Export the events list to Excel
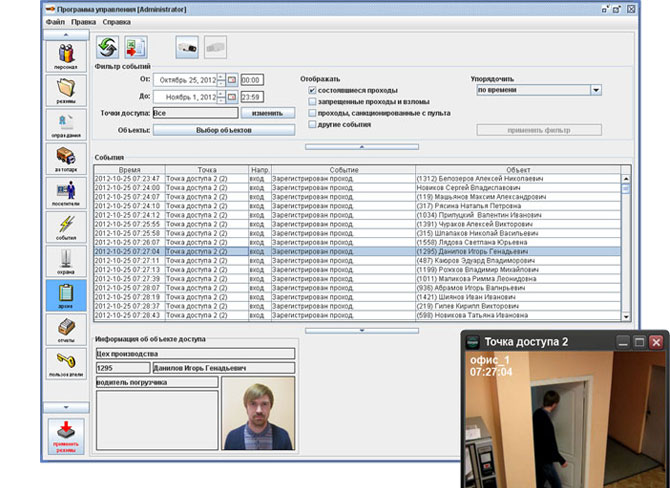 point(136,47)
